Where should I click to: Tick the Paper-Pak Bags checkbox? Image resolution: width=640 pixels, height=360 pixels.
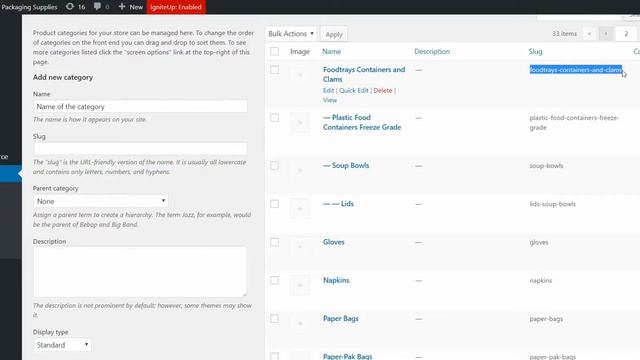coord(274,356)
